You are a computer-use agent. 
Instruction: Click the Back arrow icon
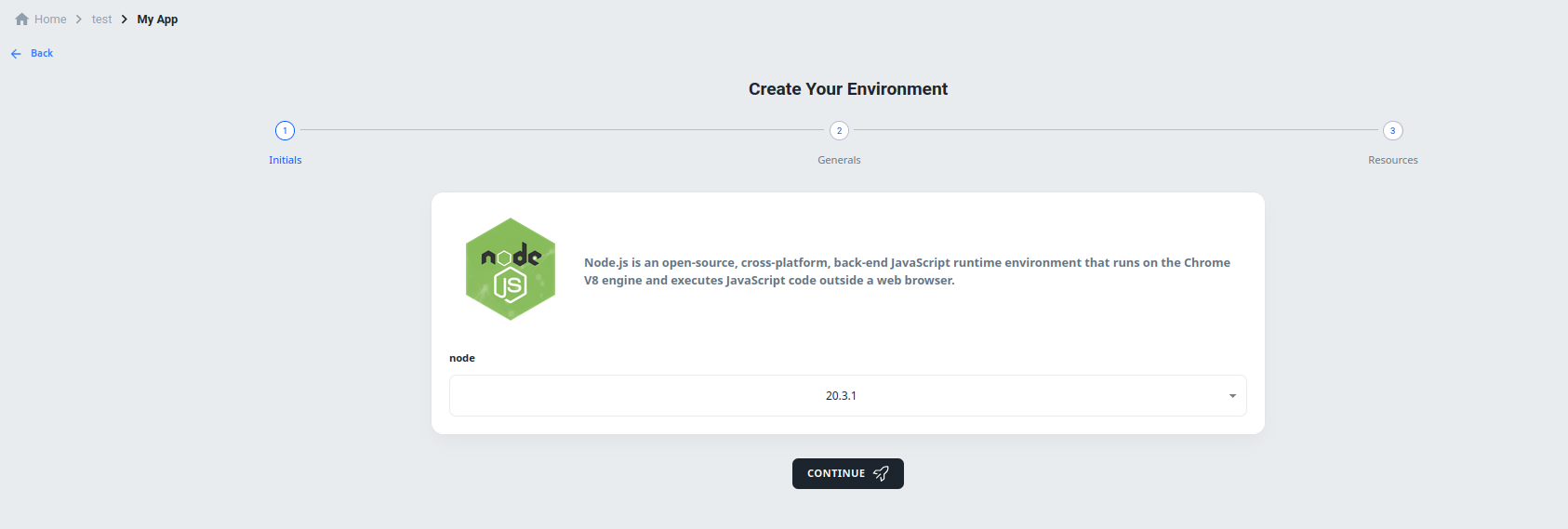(x=16, y=54)
